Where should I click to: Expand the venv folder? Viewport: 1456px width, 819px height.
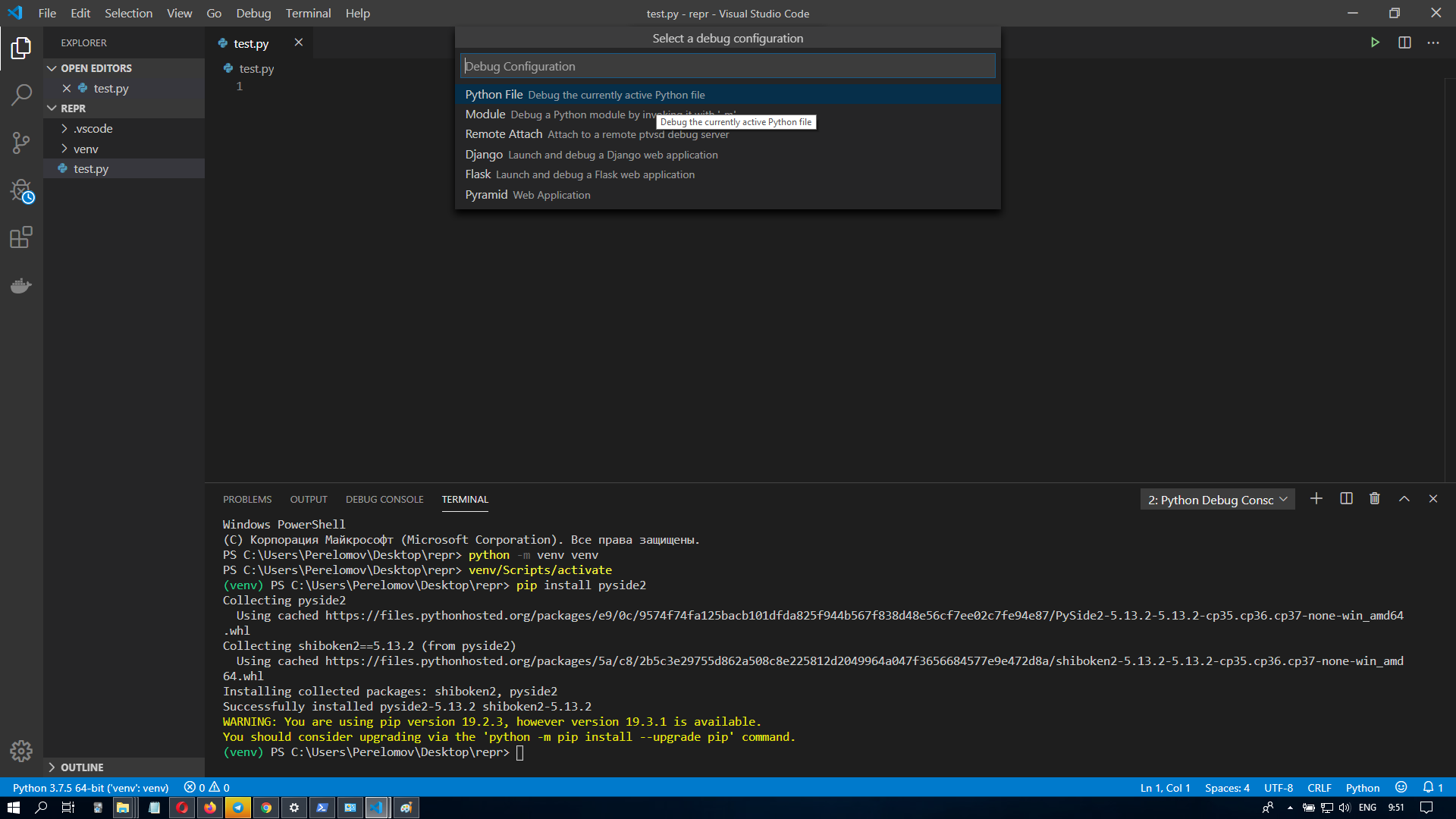coord(86,149)
